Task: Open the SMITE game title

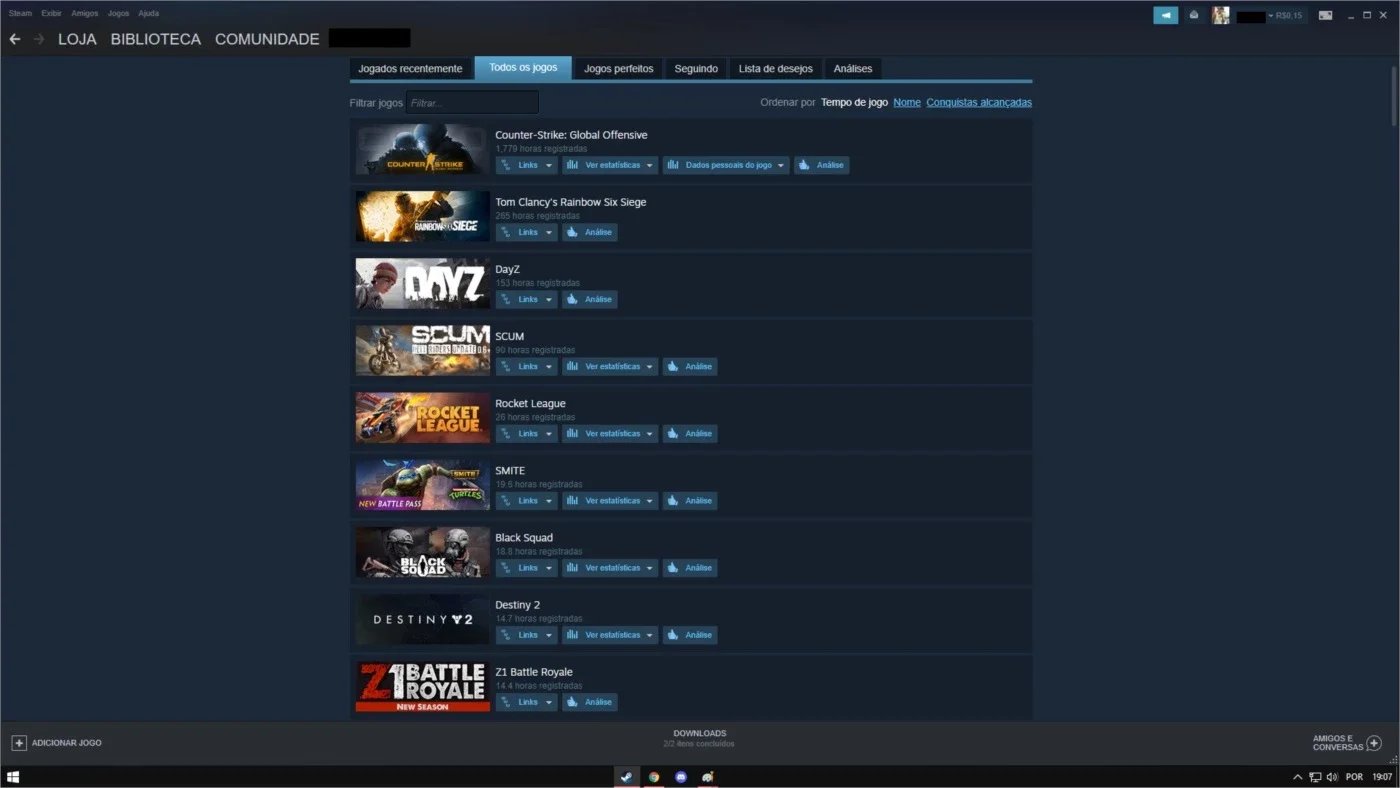Action: pos(510,470)
